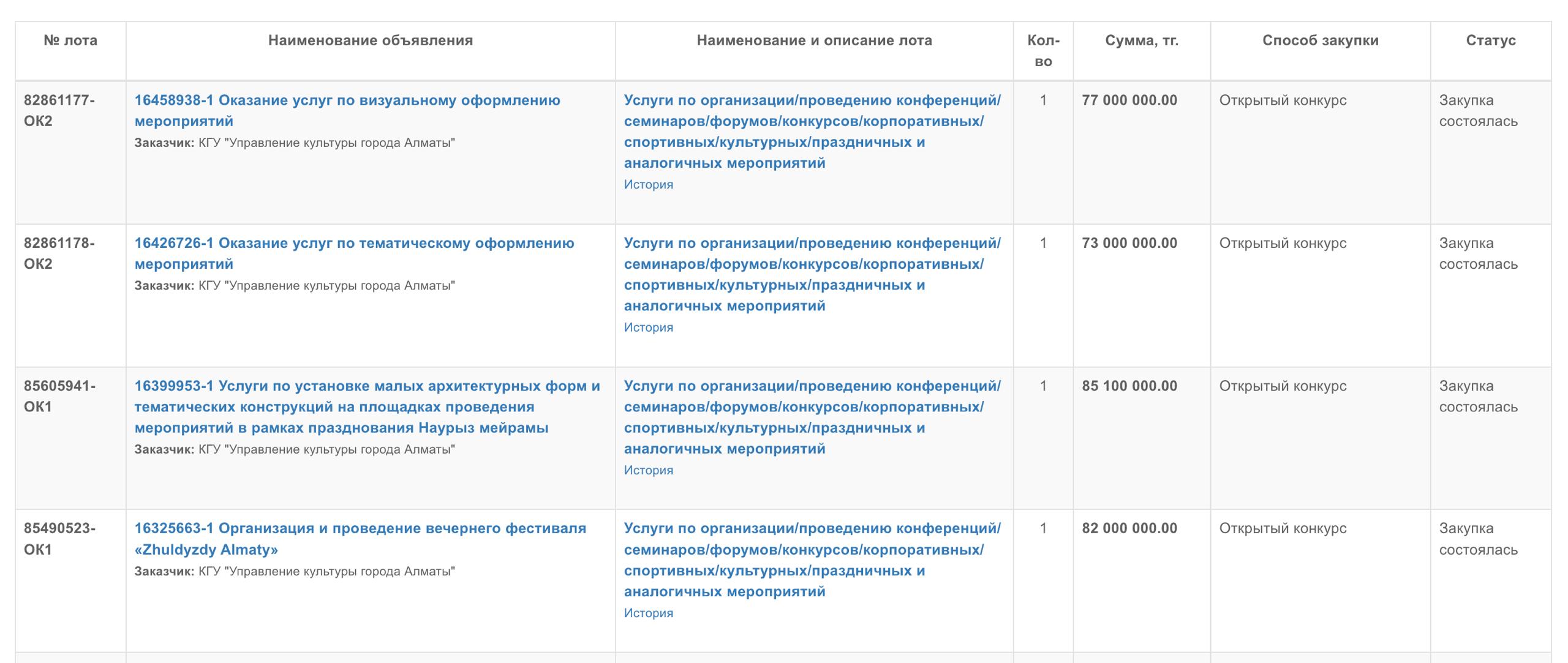Viewport: 1568px width, 663px height.
Task: Click the № лота column header
Action: click(70, 40)
